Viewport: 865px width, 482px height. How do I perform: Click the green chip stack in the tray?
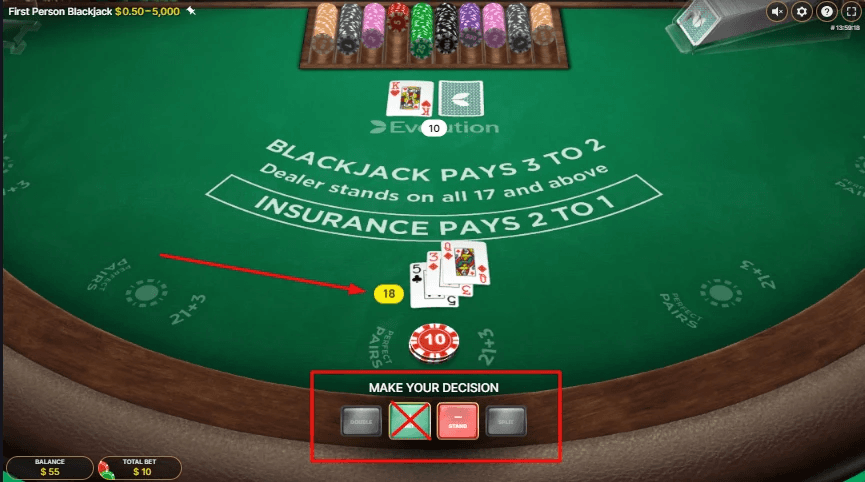[422, 30]
